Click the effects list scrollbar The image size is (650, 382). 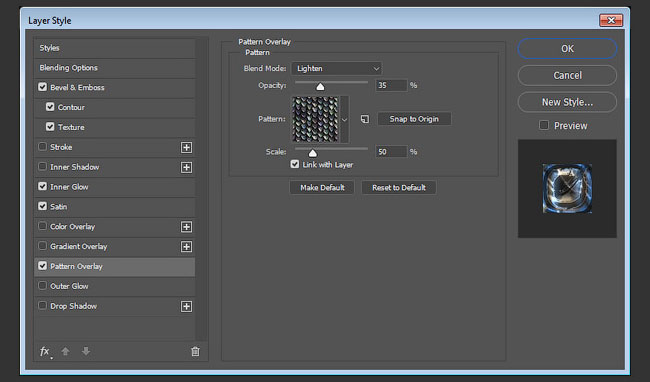(x=202, y=190)
